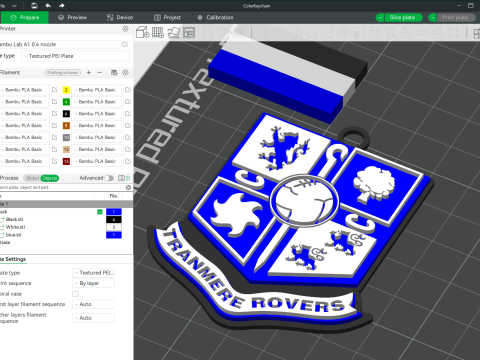The image size is (480, 360).
Task: Click the dark red filament 14 swatch
Action: 66,161
